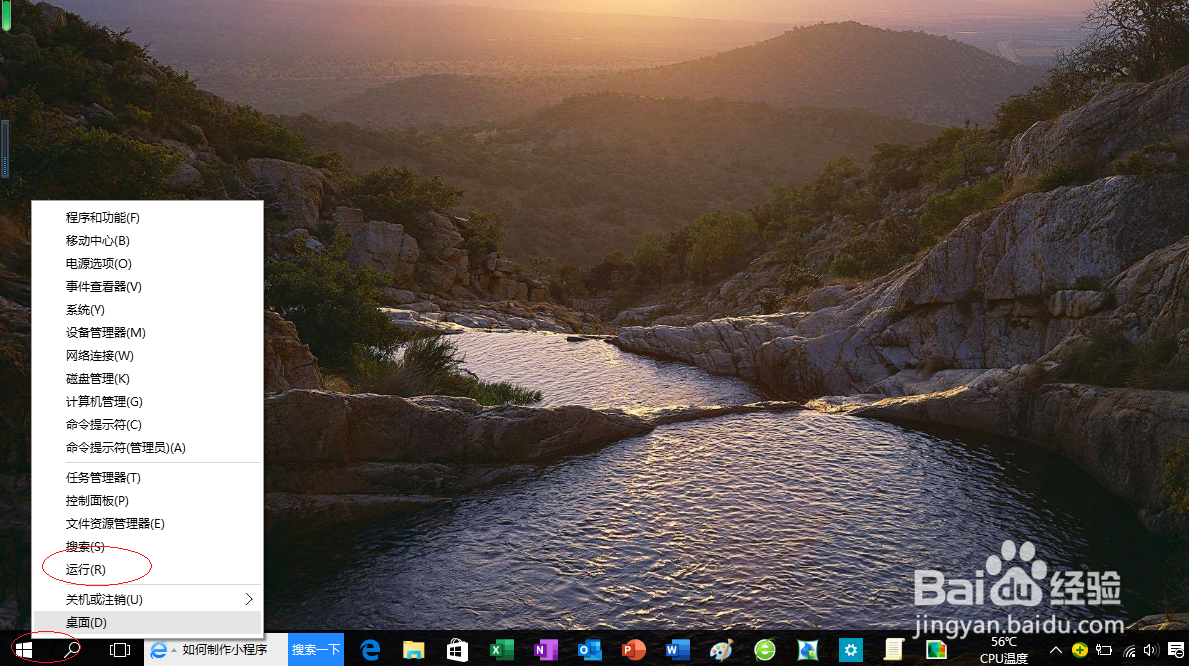Viewport: 1189px width, 666px height.
Task: Open Task View on taskbar
Action: point(120,650)
